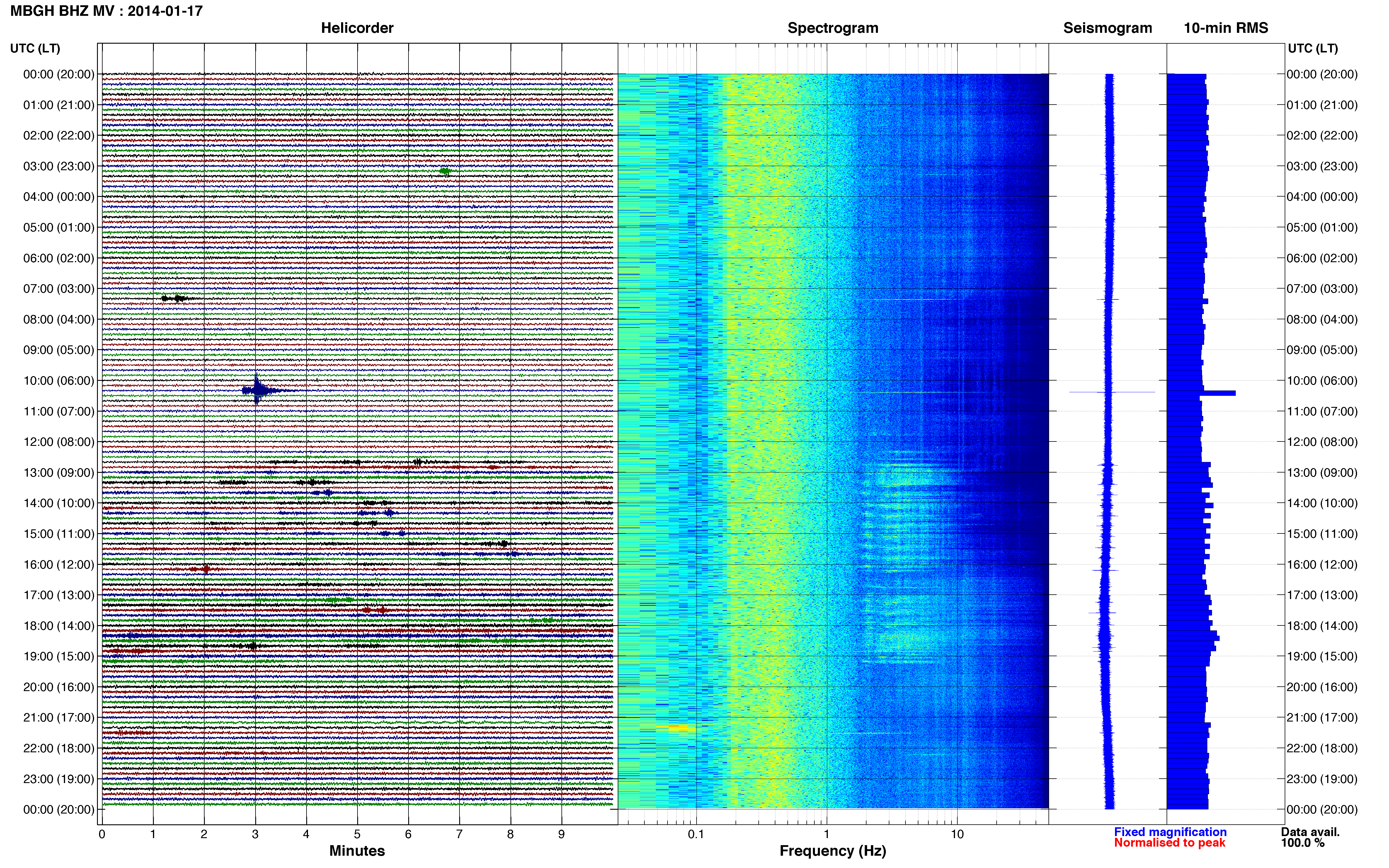The height and width of the screenshot is (868, 1389).
Task: Click the '0' tick on the minutes axis
Action: coord(102,834)
